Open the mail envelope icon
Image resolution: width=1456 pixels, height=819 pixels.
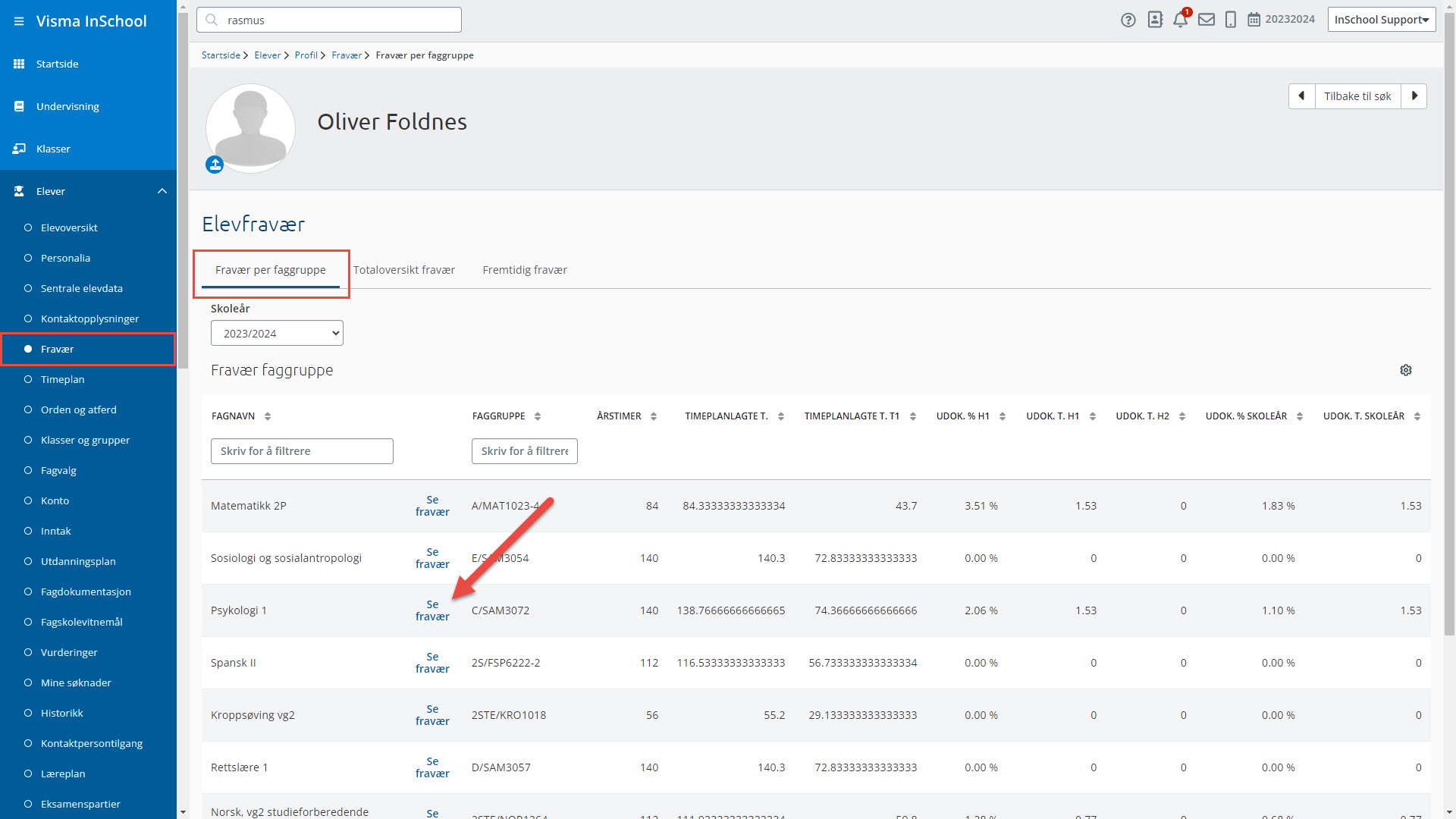(1207, 20)
